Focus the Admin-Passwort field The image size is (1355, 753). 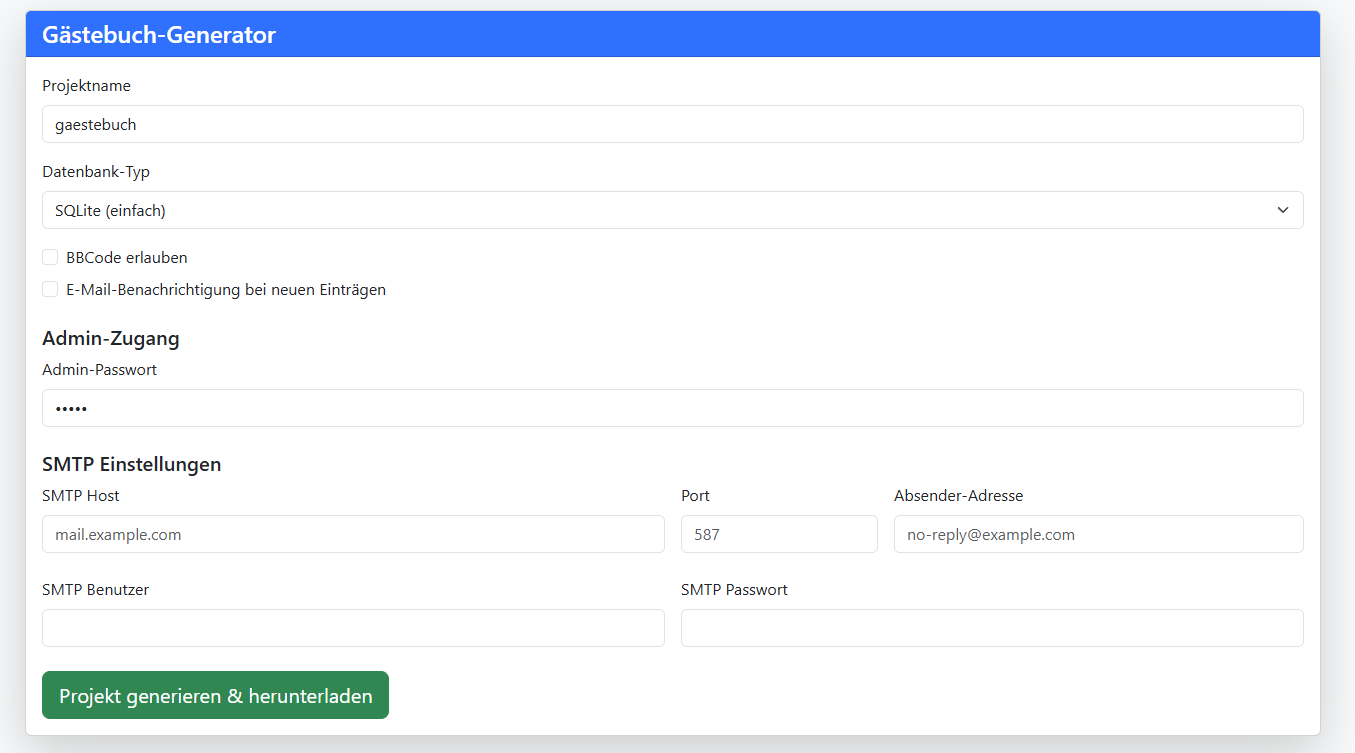coord(672,408)
